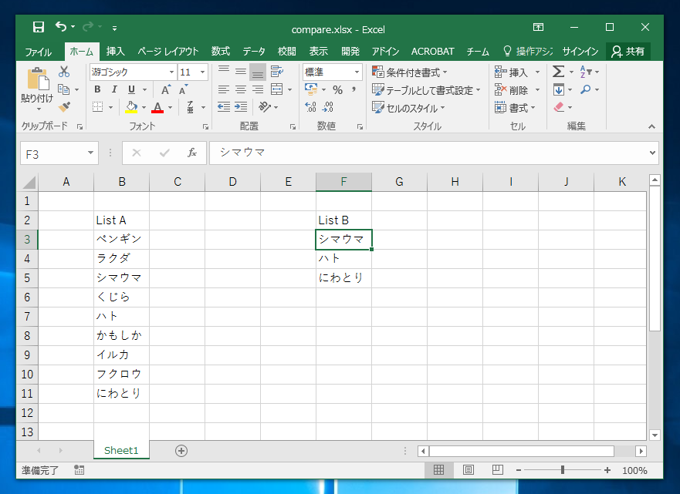Screen dimensions: 680x494
Task: Adjust the zoom slider handle
Action: click(562, 470)
